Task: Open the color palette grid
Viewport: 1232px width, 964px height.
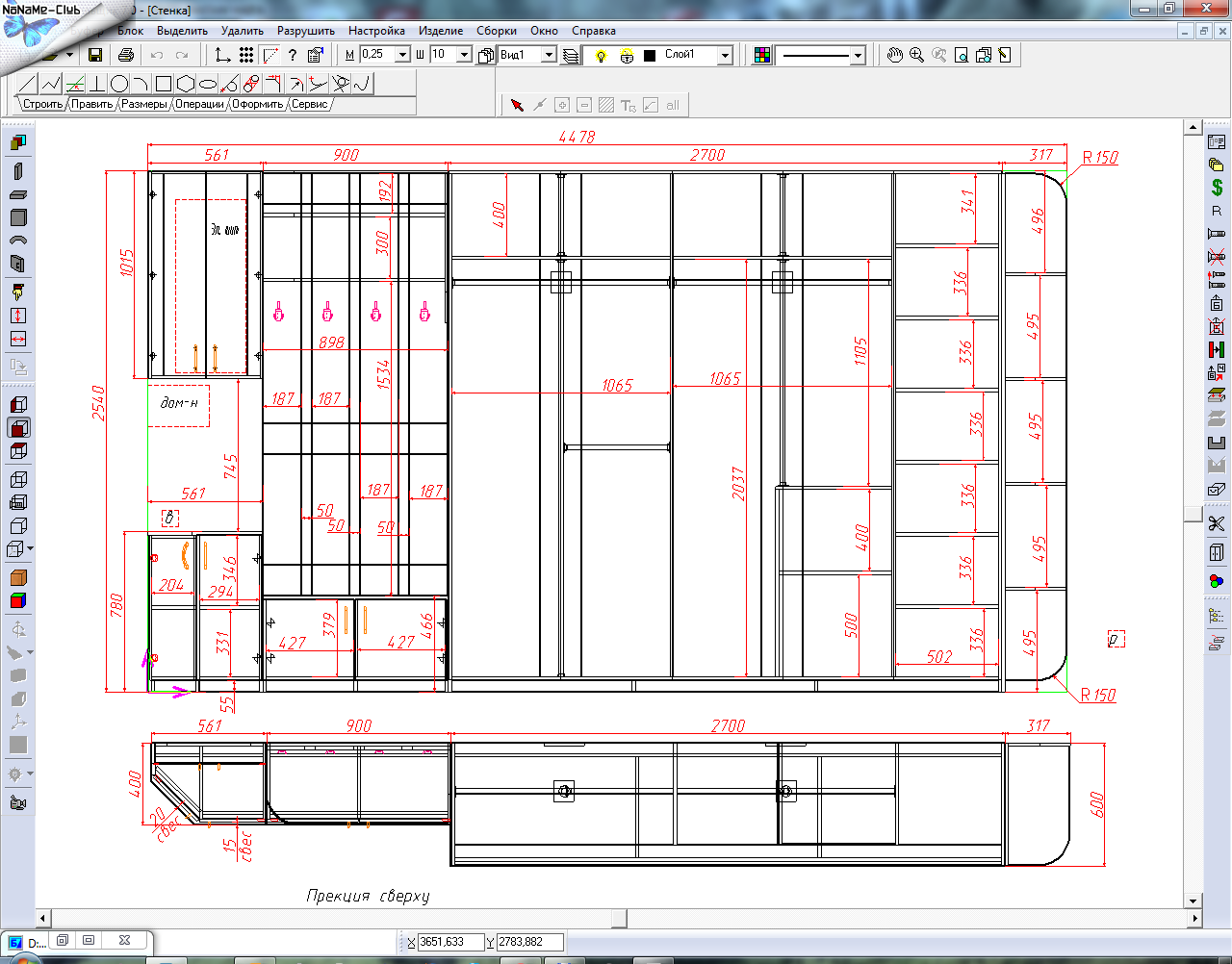Action: pos(762,55)
